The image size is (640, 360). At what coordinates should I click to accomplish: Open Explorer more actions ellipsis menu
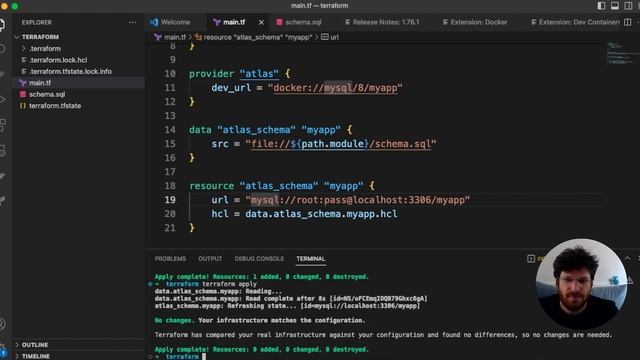[132, 22]
